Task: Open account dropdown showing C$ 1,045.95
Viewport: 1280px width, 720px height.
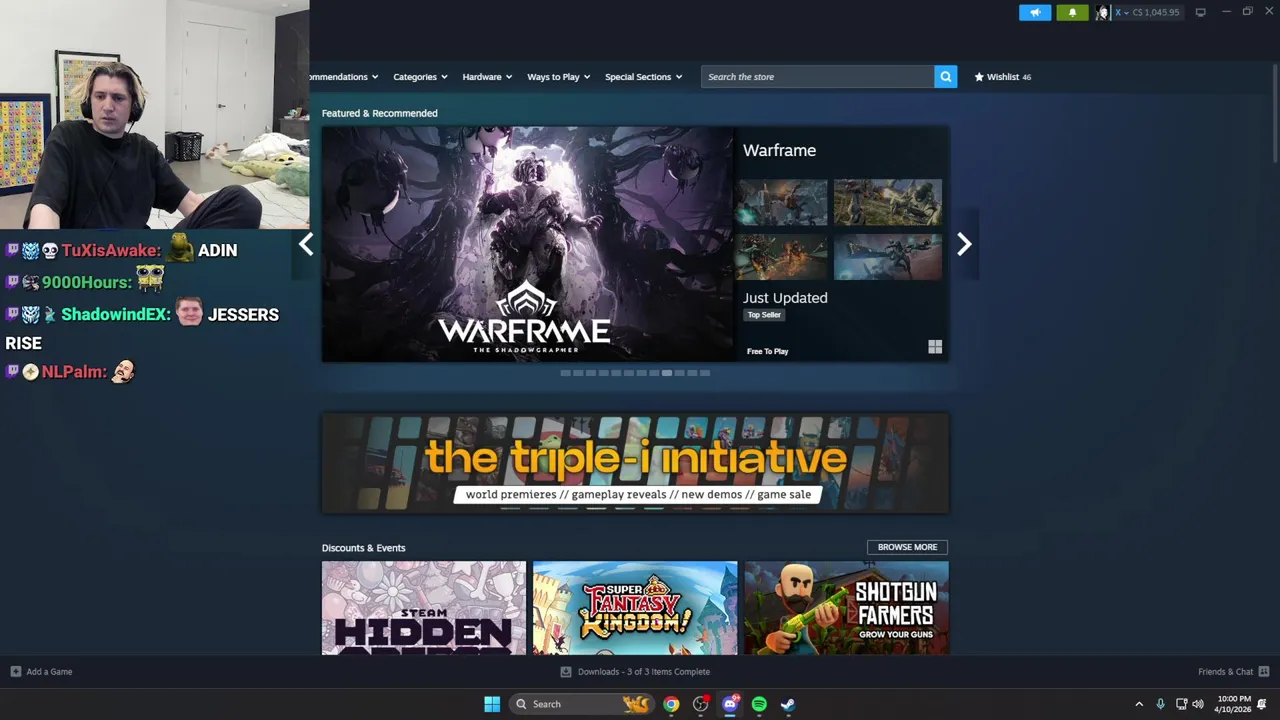Action: pyautogui.click(x=1147, y=12)
